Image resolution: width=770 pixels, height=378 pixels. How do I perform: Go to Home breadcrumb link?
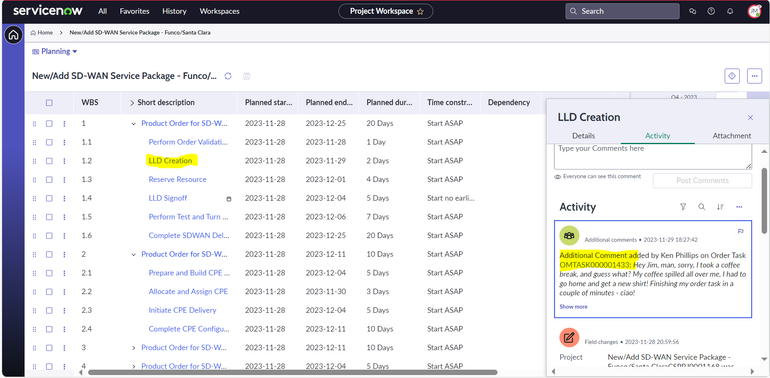coord(42,33)
